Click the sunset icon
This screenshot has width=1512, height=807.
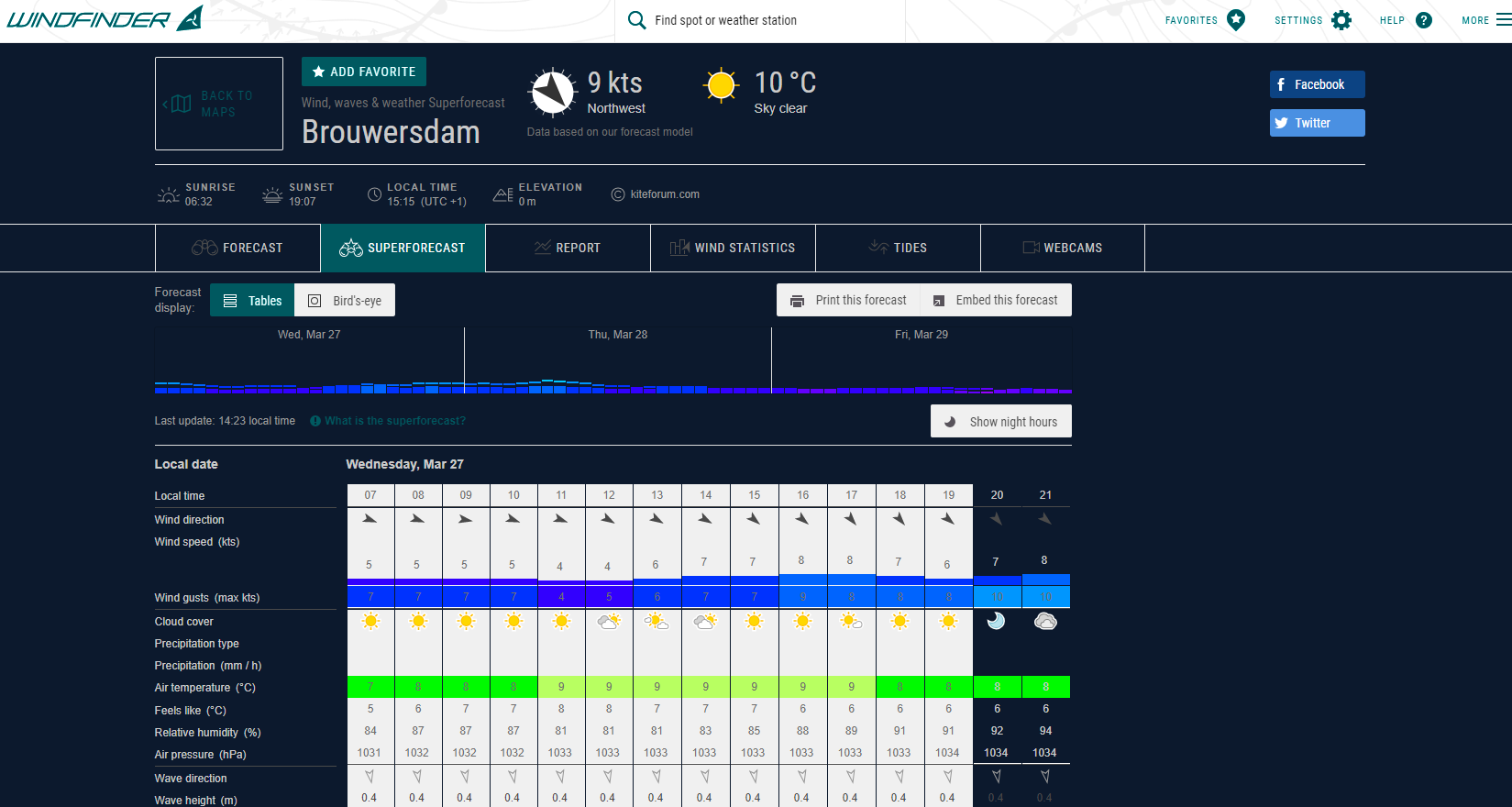(272, 194)
